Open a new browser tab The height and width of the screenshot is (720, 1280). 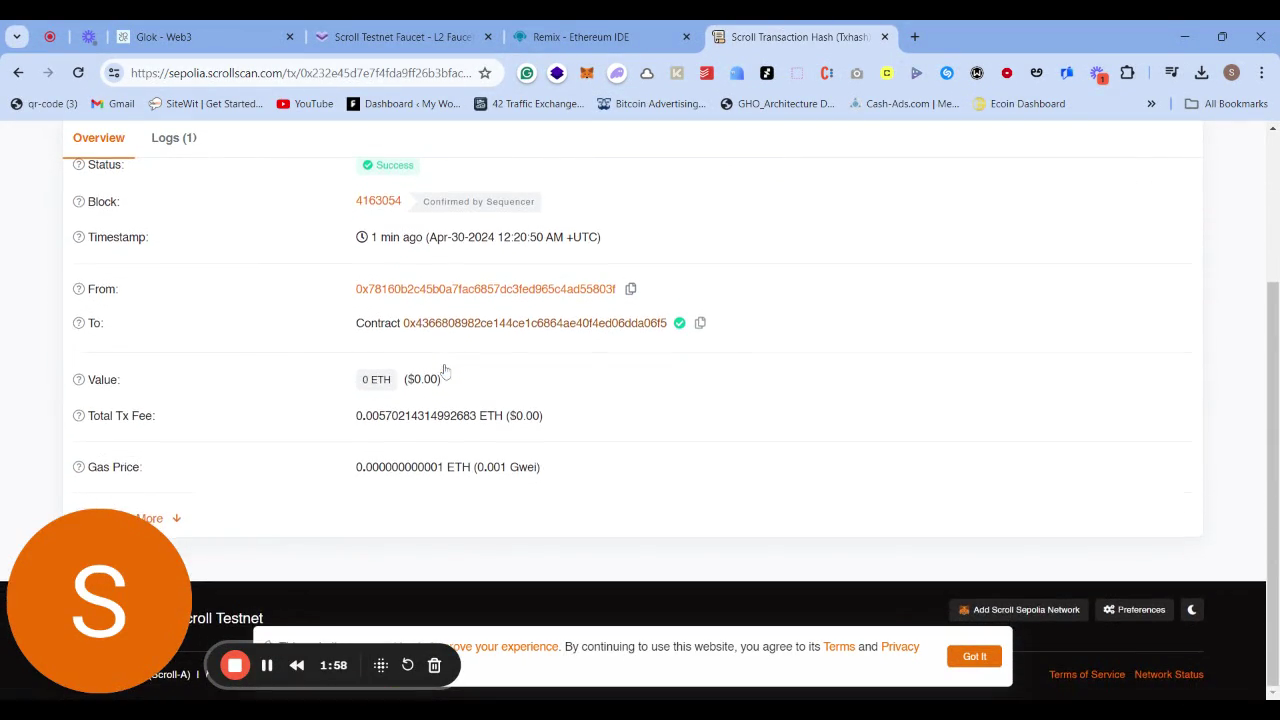pyautogui.click(x=915, y=37)
